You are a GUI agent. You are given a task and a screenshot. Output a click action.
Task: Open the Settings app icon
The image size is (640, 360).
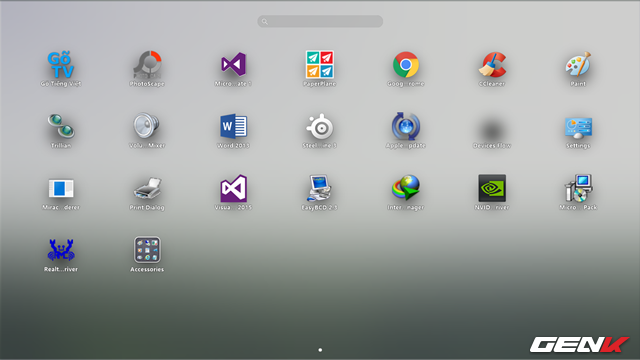click(x=578, y=128)
